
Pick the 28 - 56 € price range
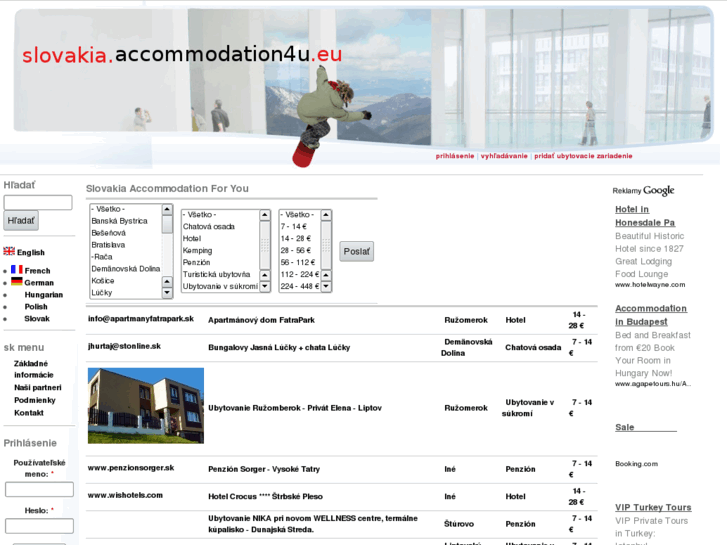[295, 250]
